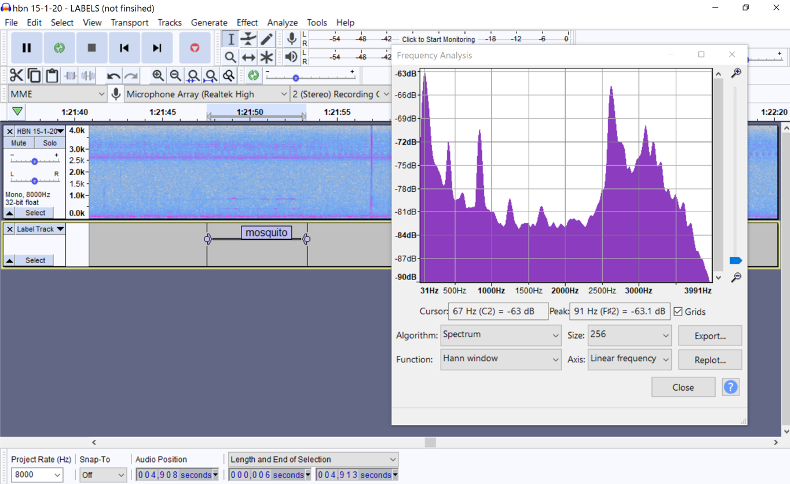The image size is (790, 484).
Task: Zoom In on the timeline
Action: click(x=158, y=76)
